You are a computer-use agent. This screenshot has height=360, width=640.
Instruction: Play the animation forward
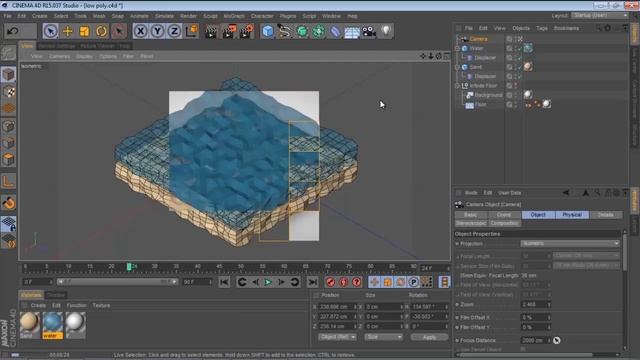268,282
